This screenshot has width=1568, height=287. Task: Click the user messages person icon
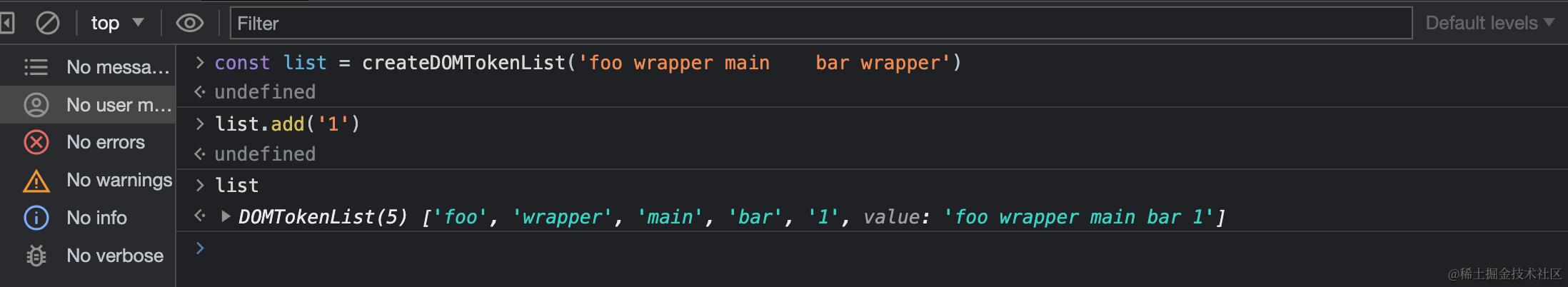point(36,105)
